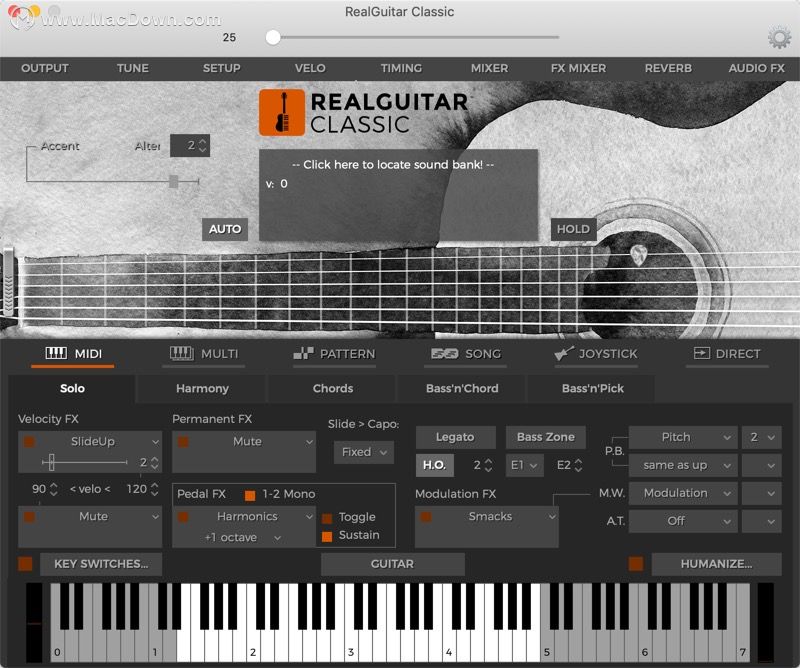Open the Slide > Capo Fixed dropdown
The image size is (800, 668).
point(364,452)
